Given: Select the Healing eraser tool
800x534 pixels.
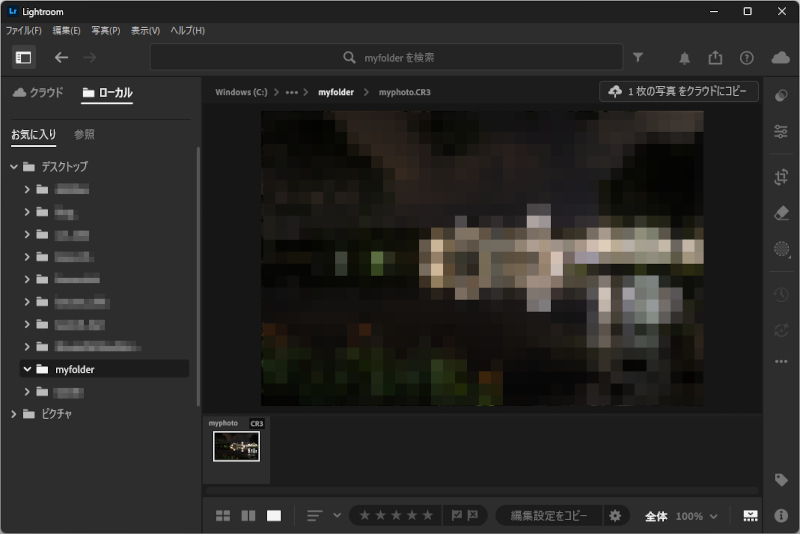Looking at the screenshot, I should click(x=781, y=213).
